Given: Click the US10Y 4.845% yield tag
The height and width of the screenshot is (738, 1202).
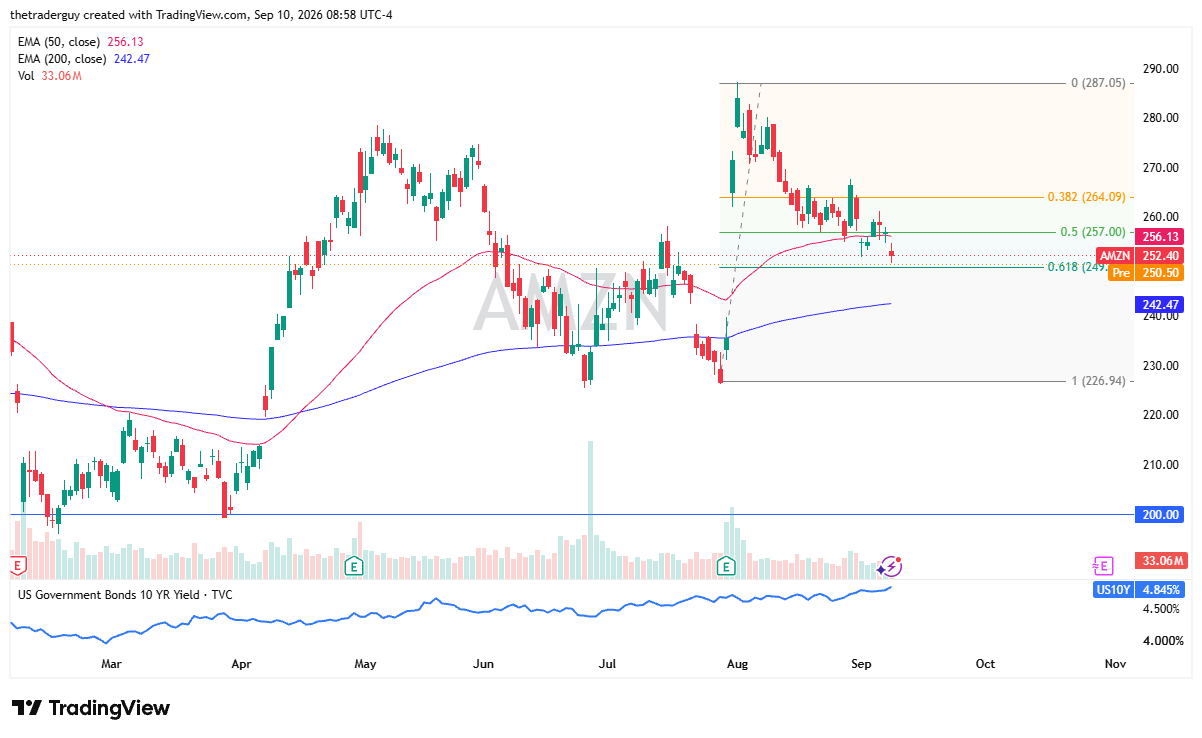Looking at the screenshot, I should [1141, 589].
